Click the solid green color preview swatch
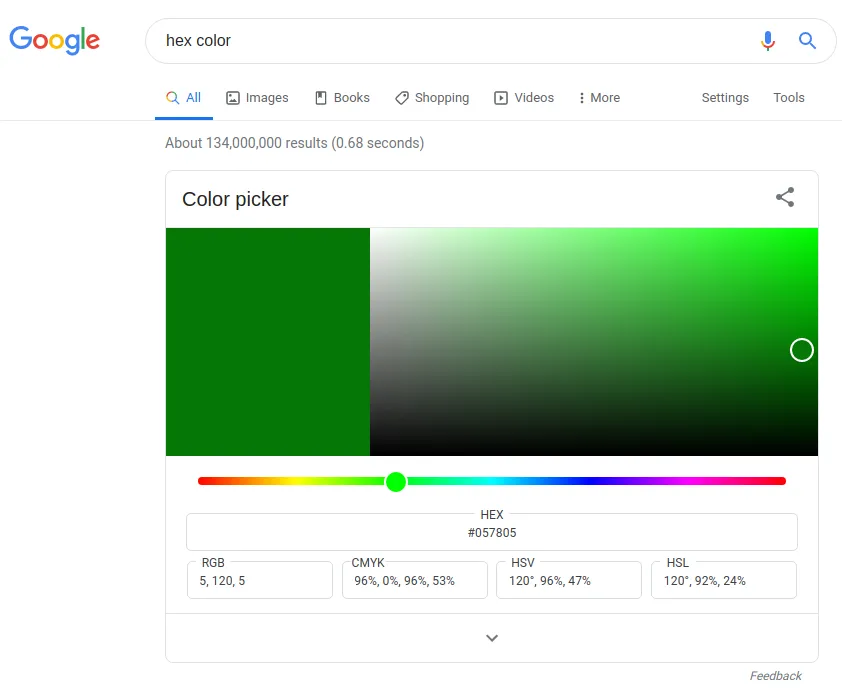 267,341
